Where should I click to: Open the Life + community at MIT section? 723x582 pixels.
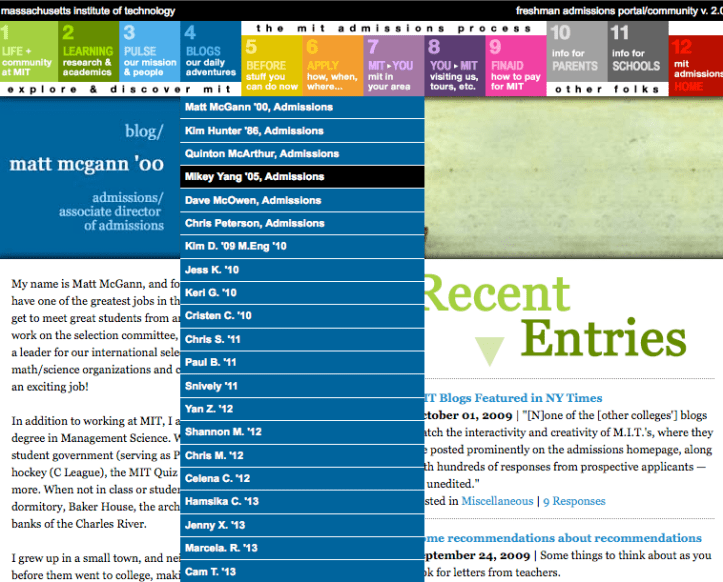[29, 52]
